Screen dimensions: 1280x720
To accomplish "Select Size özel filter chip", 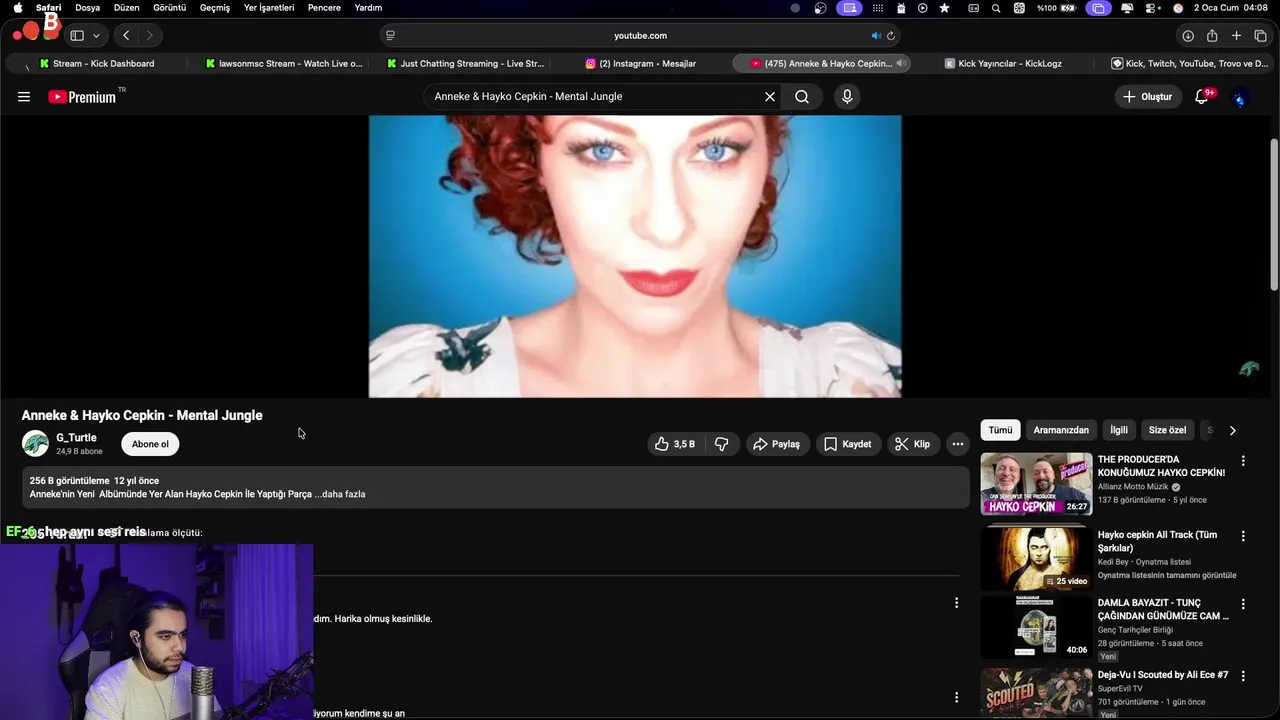I will 1167,430.
